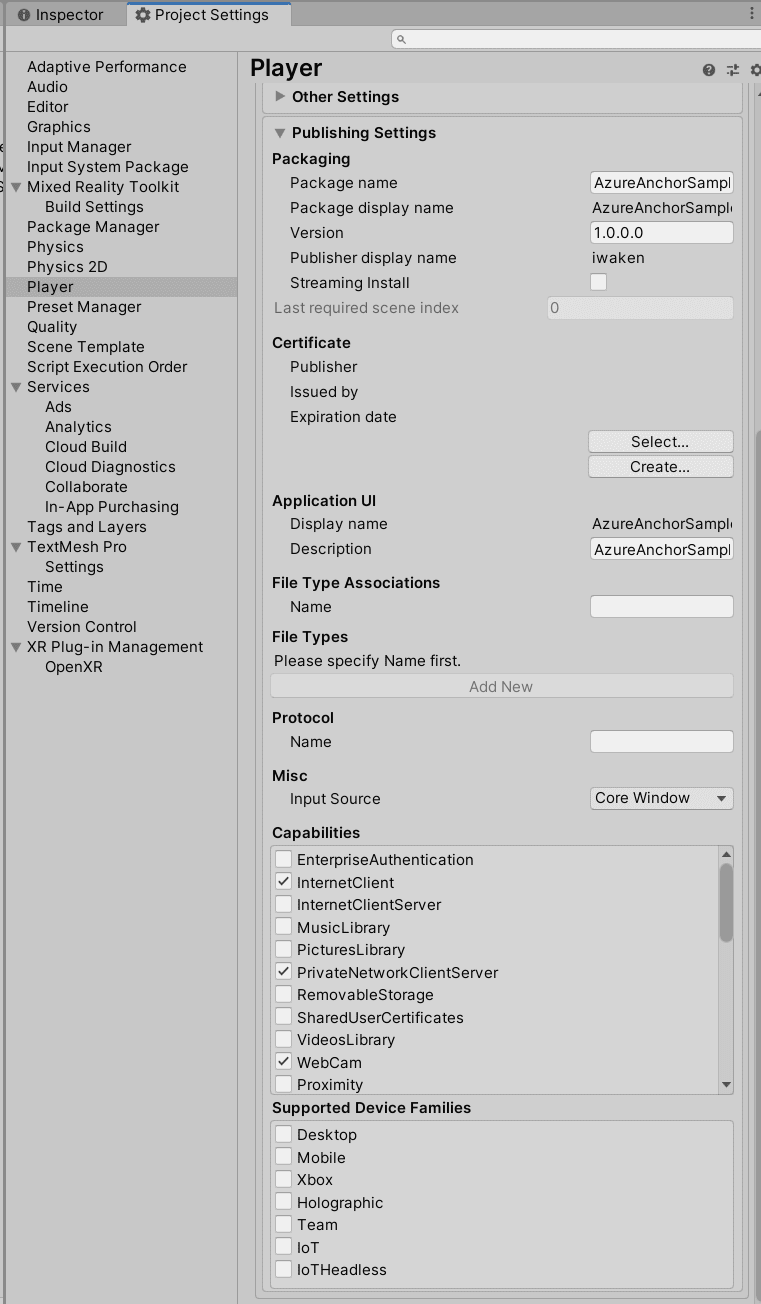Enable the Proximity capability

pyautogui.click(x=284, y=1084)
